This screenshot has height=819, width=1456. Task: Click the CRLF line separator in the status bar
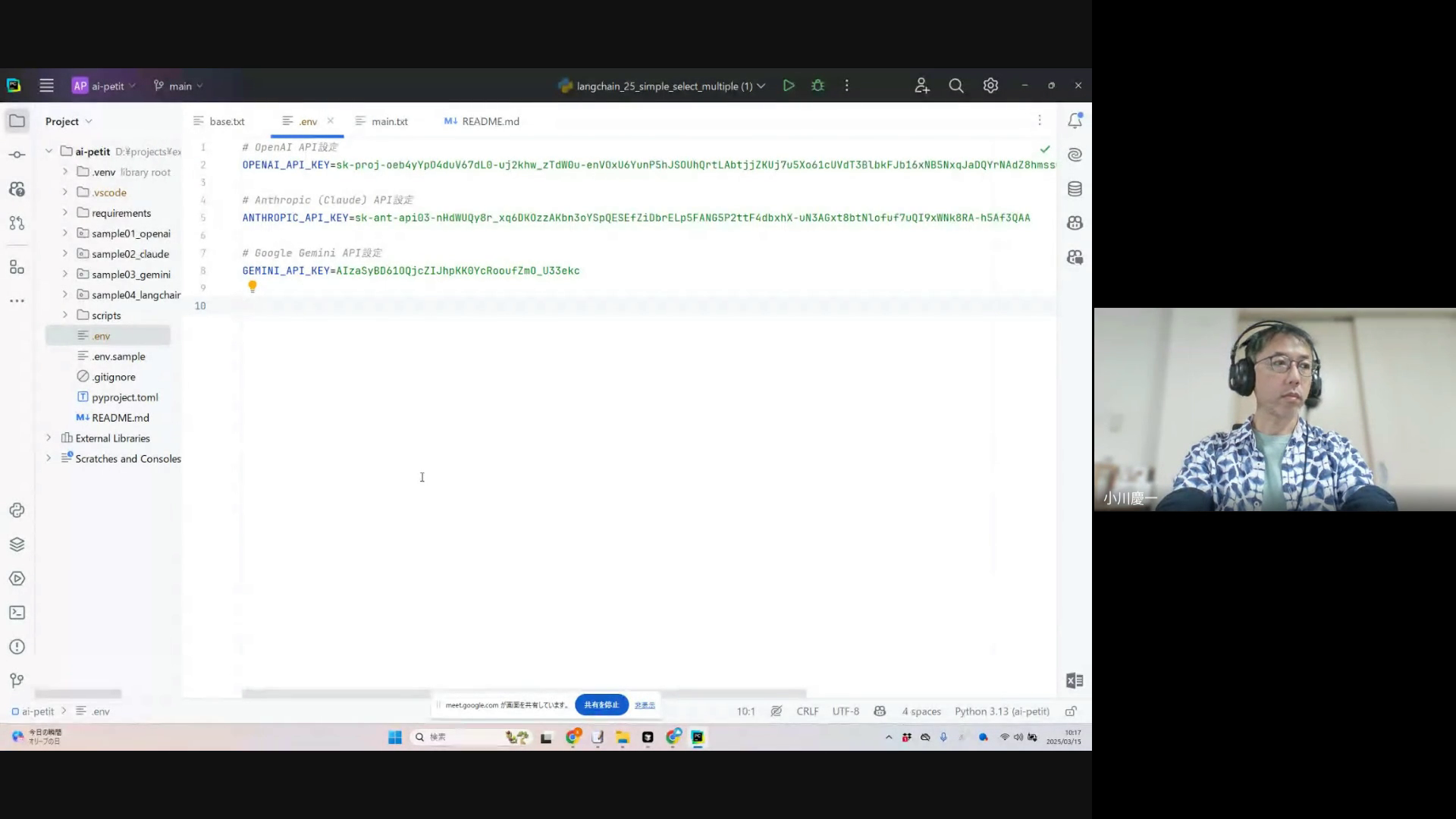pos(807,711)
